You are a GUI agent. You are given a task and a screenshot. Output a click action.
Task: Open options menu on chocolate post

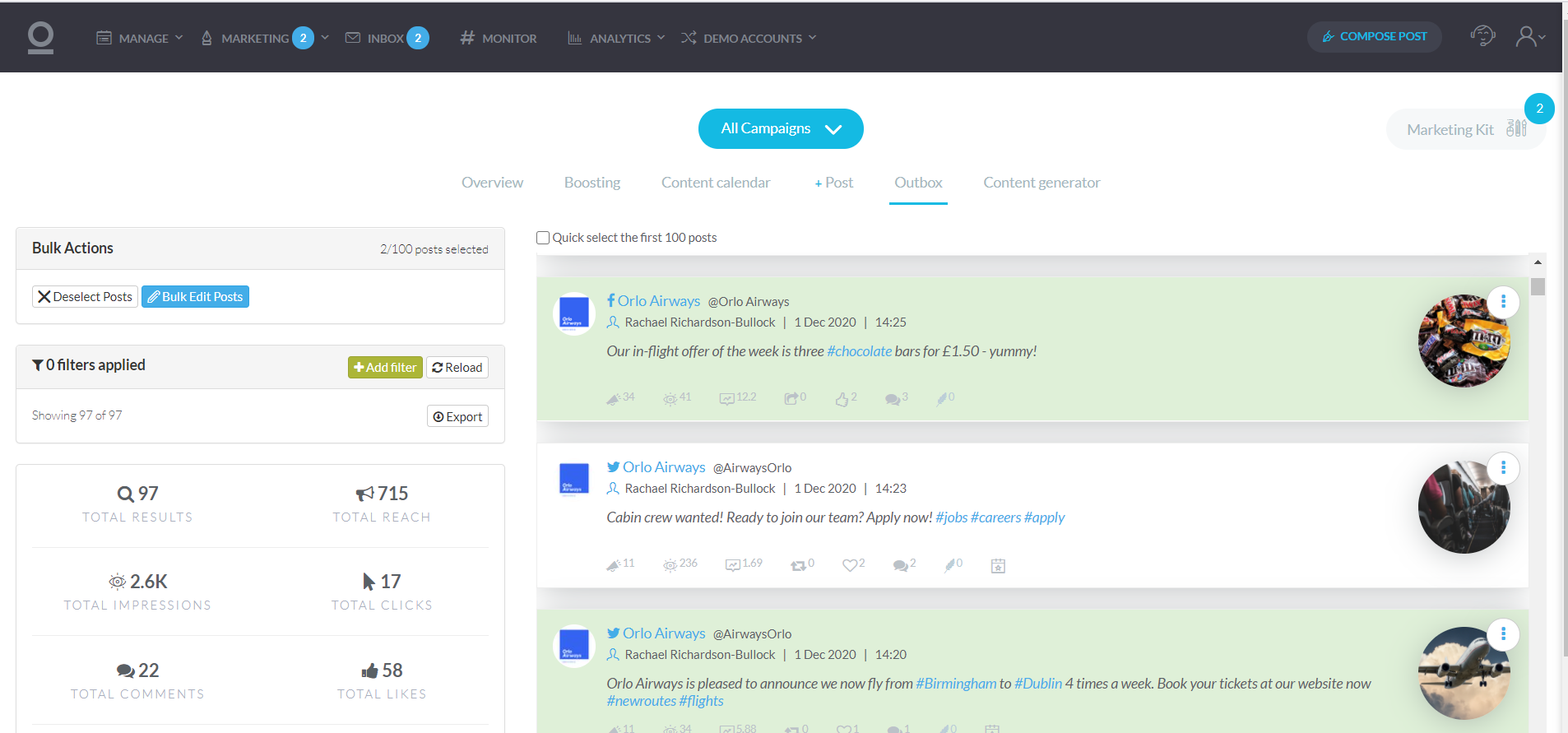coord(1503,302)
